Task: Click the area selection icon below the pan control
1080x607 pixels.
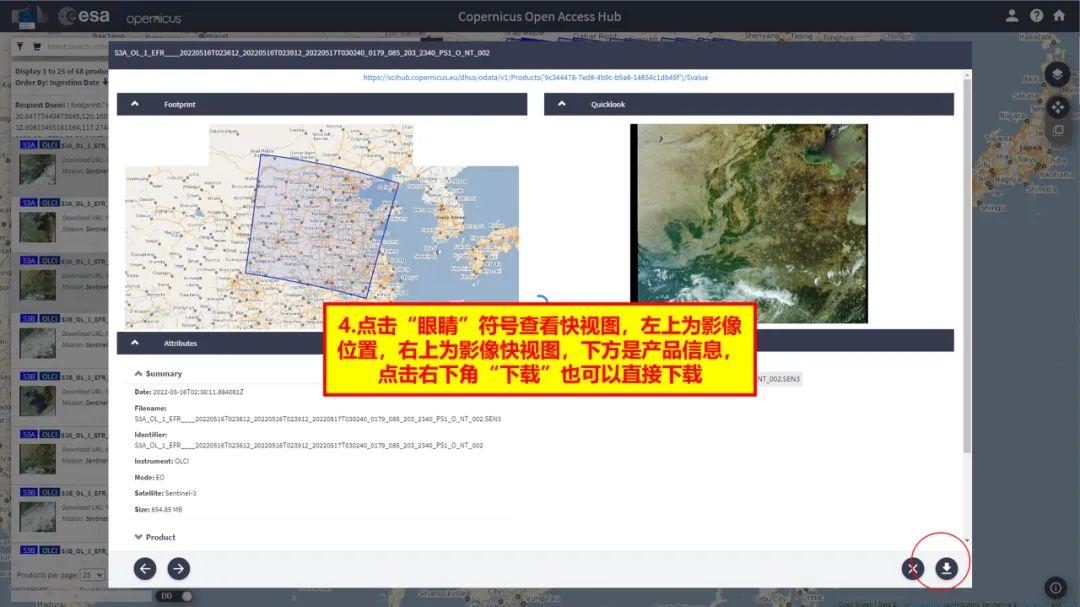Action: [1057, 130]
